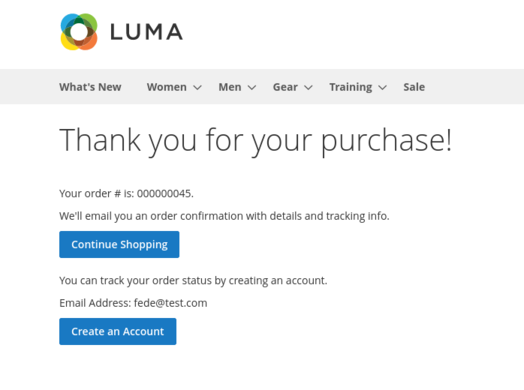Viewport: 524px width, 390px height.
Task: Click the 'Your order # is' label
Action: click(97, 193)
